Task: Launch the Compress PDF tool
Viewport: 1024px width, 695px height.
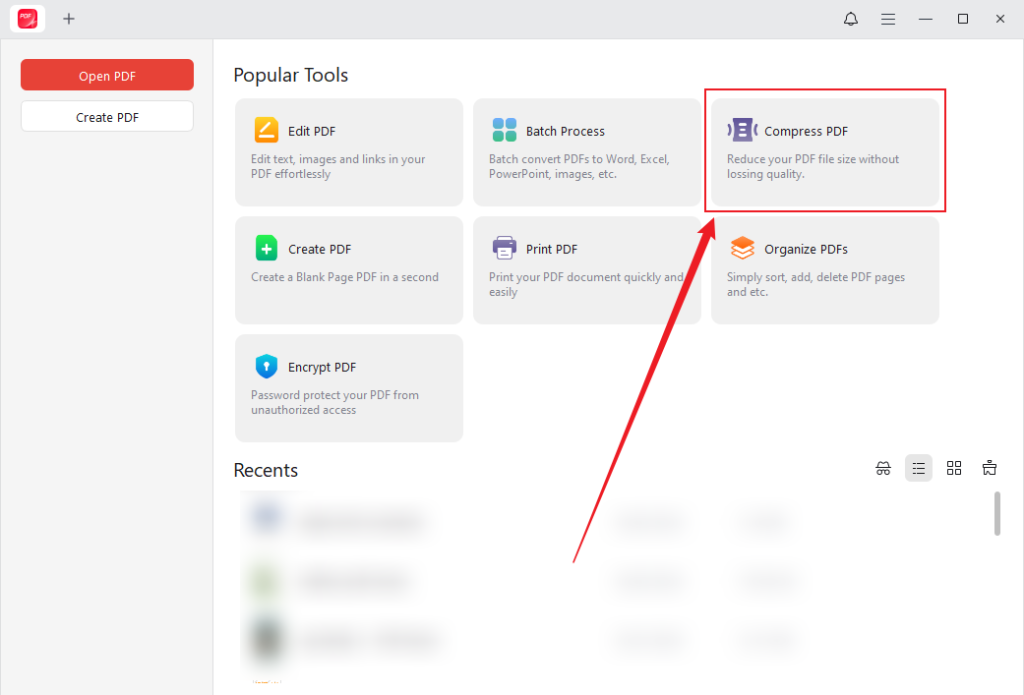Action: tap(824, 150)
